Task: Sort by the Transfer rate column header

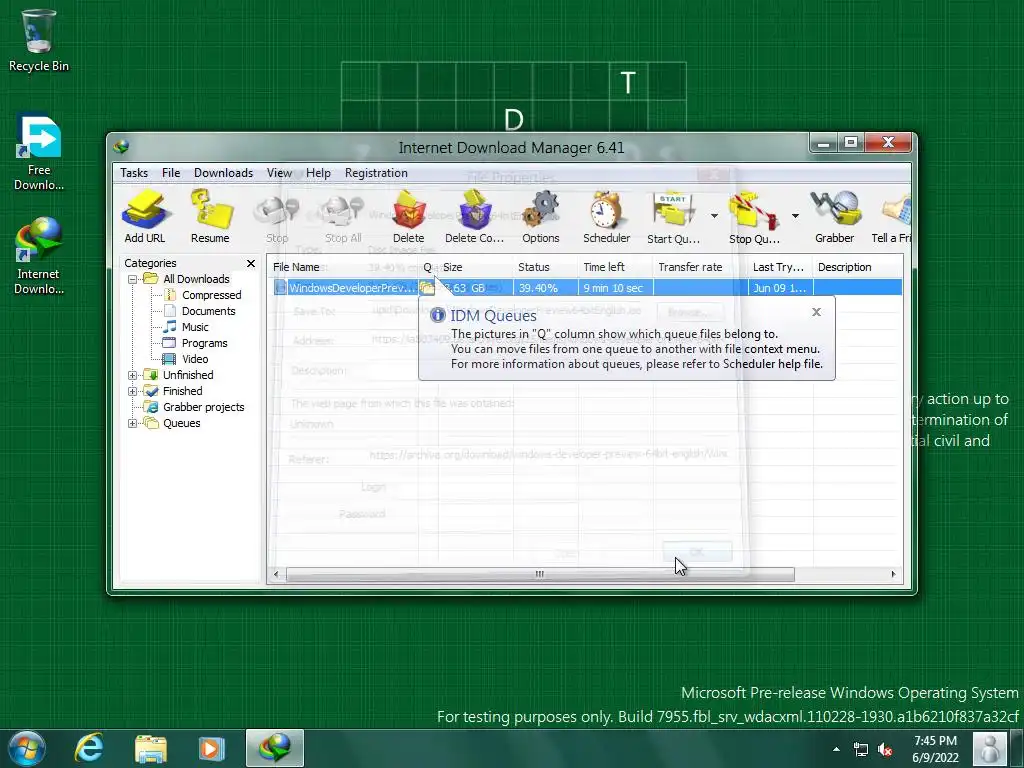Action: (x=701, y=267)
